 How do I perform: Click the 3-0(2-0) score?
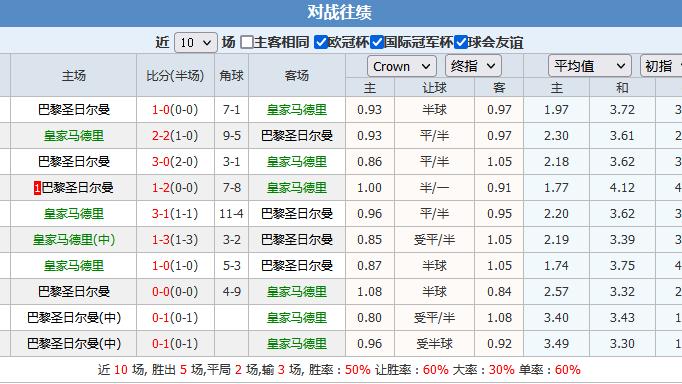175,162
